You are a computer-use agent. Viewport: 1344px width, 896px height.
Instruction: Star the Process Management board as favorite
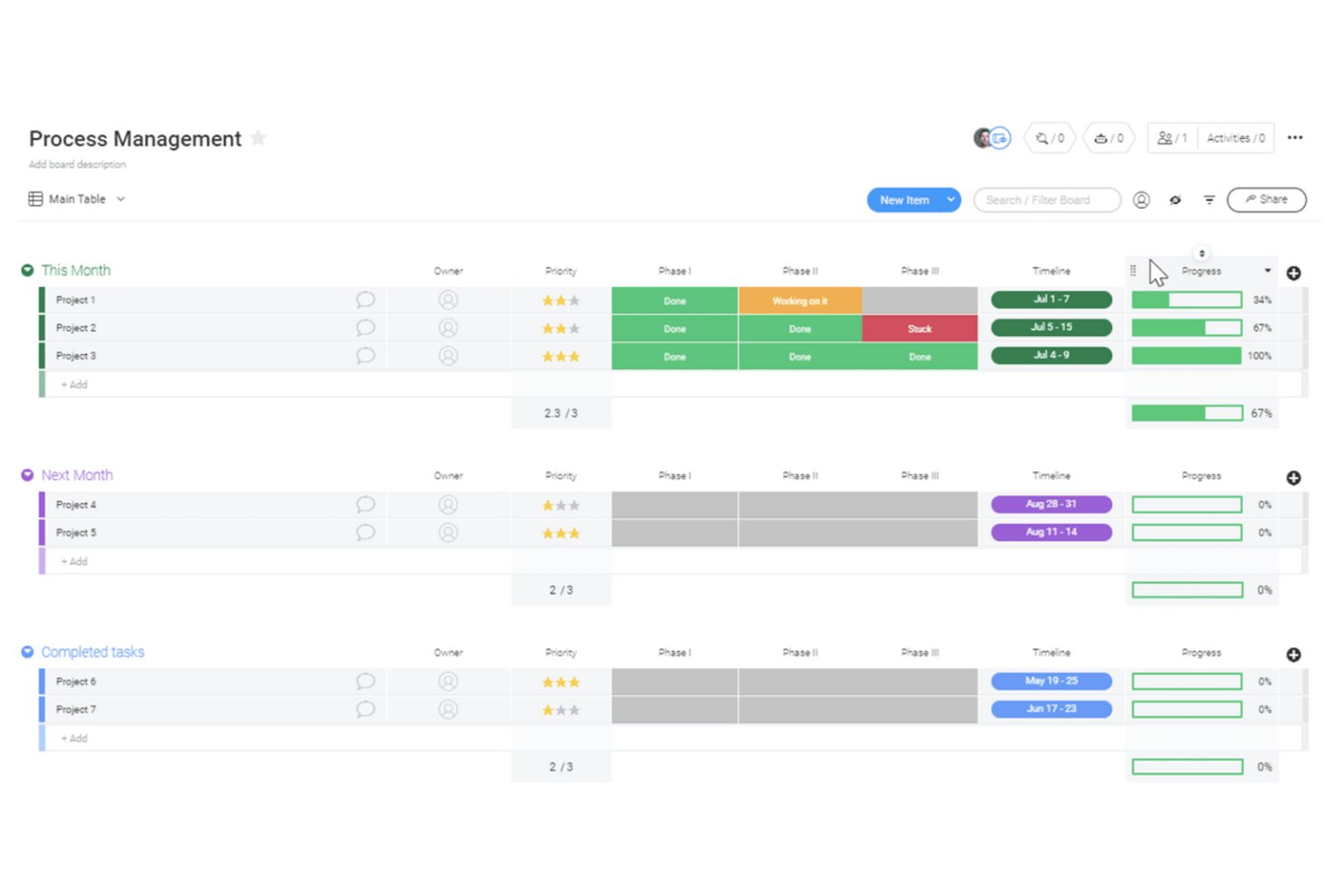(259, 138)
